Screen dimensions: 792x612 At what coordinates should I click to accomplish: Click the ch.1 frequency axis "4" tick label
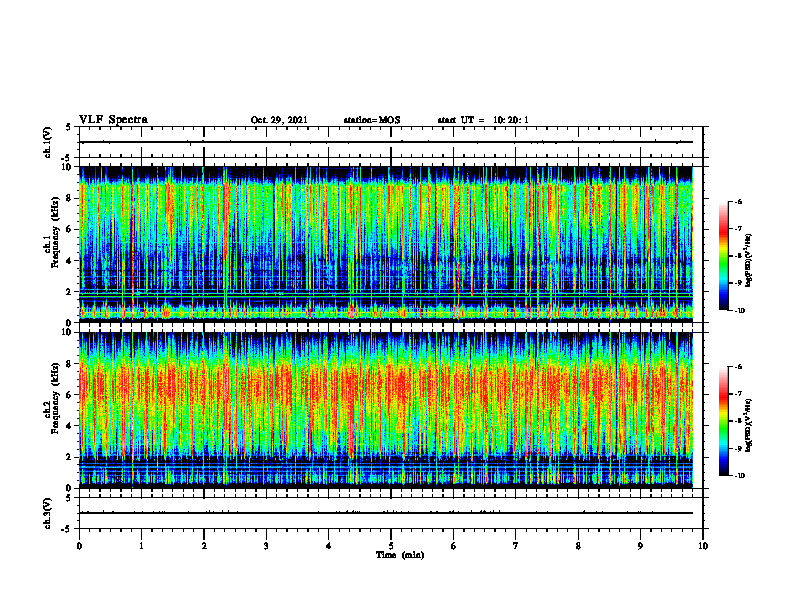click(x=69, y=261)
